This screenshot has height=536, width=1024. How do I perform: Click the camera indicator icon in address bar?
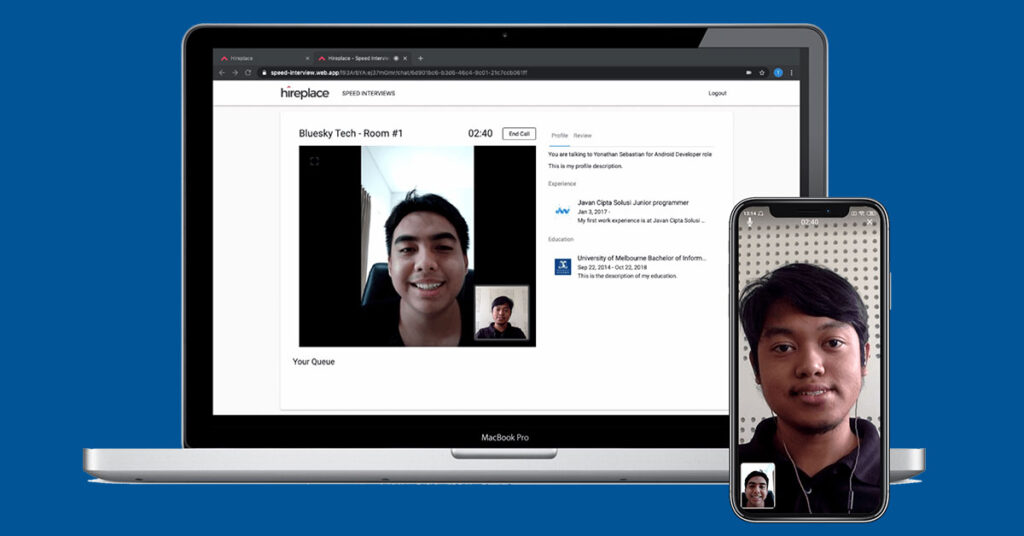click(x=748, y=73)
